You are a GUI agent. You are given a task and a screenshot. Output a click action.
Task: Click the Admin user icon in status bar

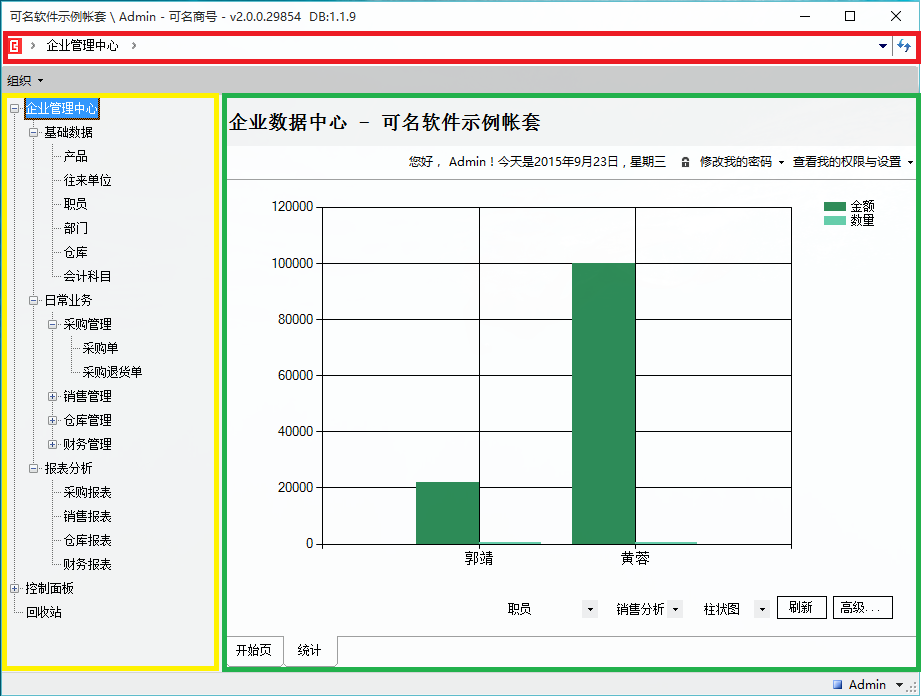point(838,684)
